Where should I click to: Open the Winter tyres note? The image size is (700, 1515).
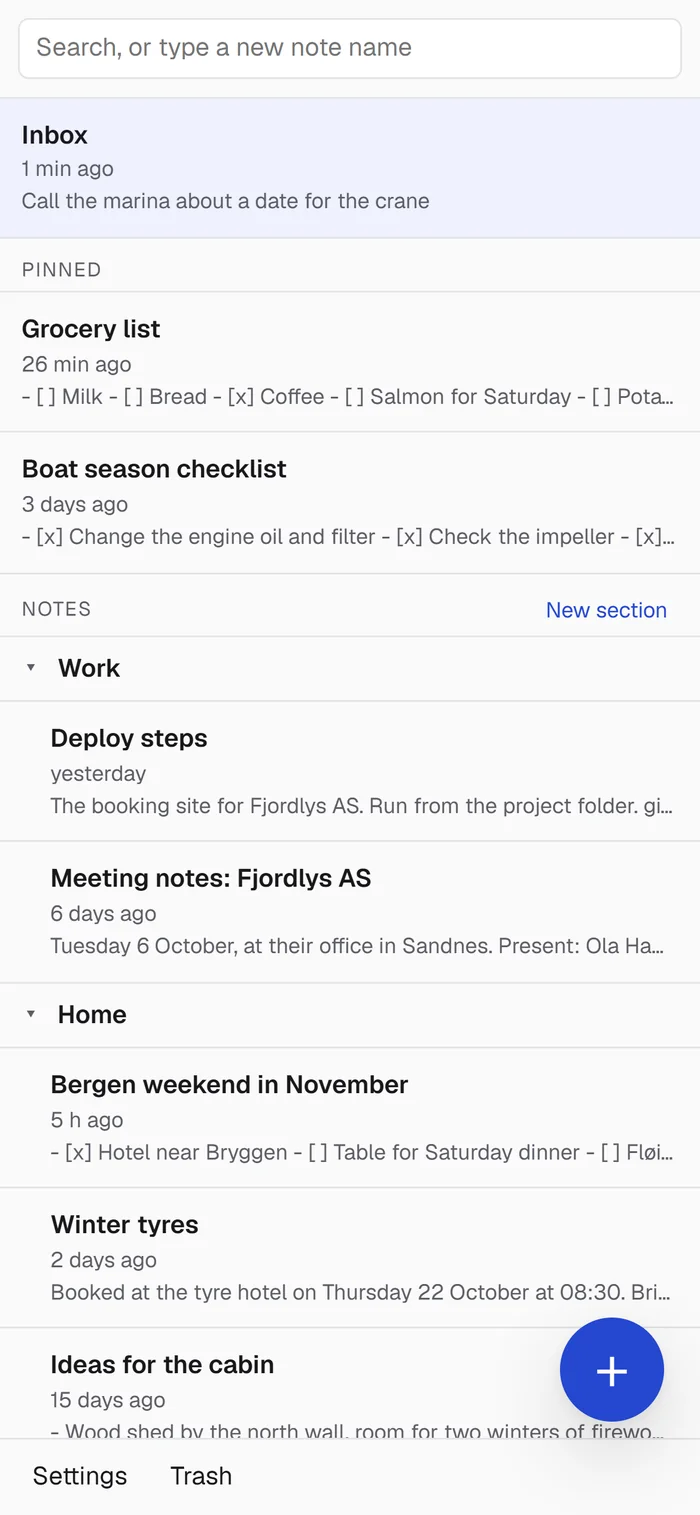[x=350, y=1258]
